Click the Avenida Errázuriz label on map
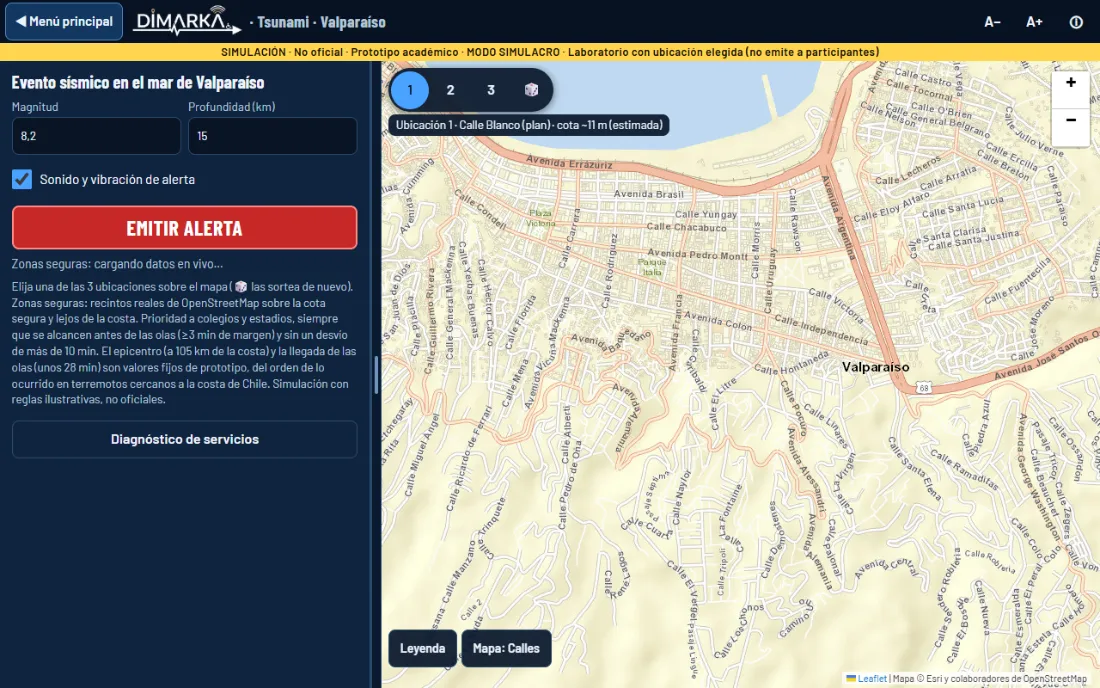 [569, 163]
